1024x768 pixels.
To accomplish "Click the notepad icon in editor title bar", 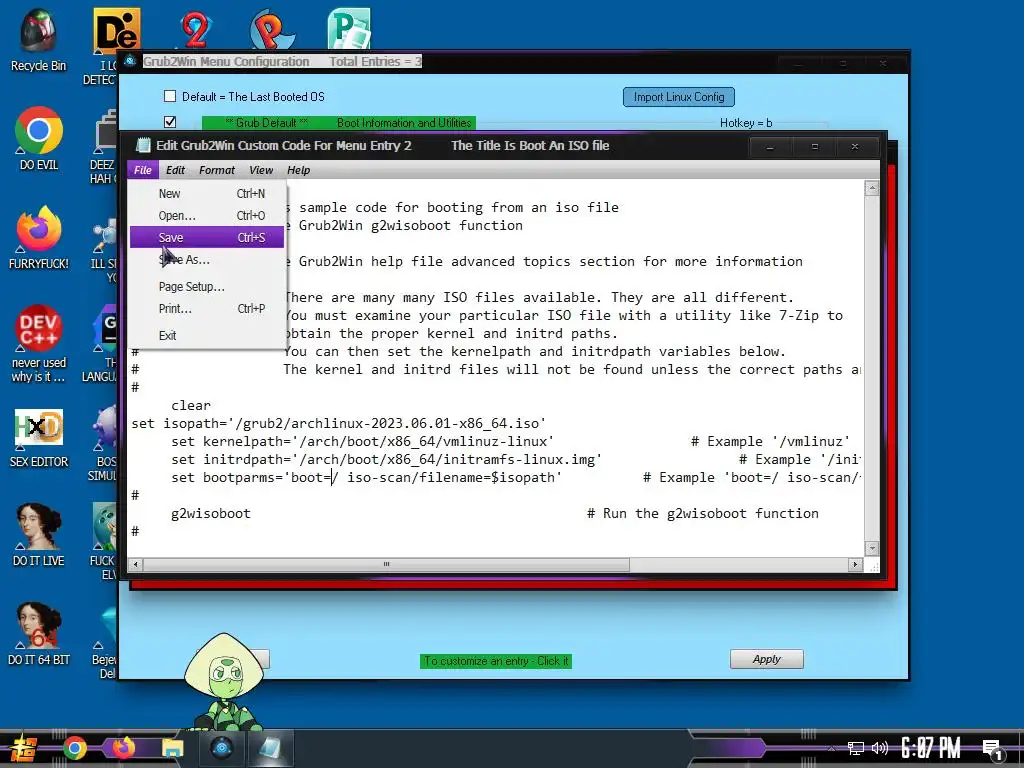I will [x=143, y=145].
